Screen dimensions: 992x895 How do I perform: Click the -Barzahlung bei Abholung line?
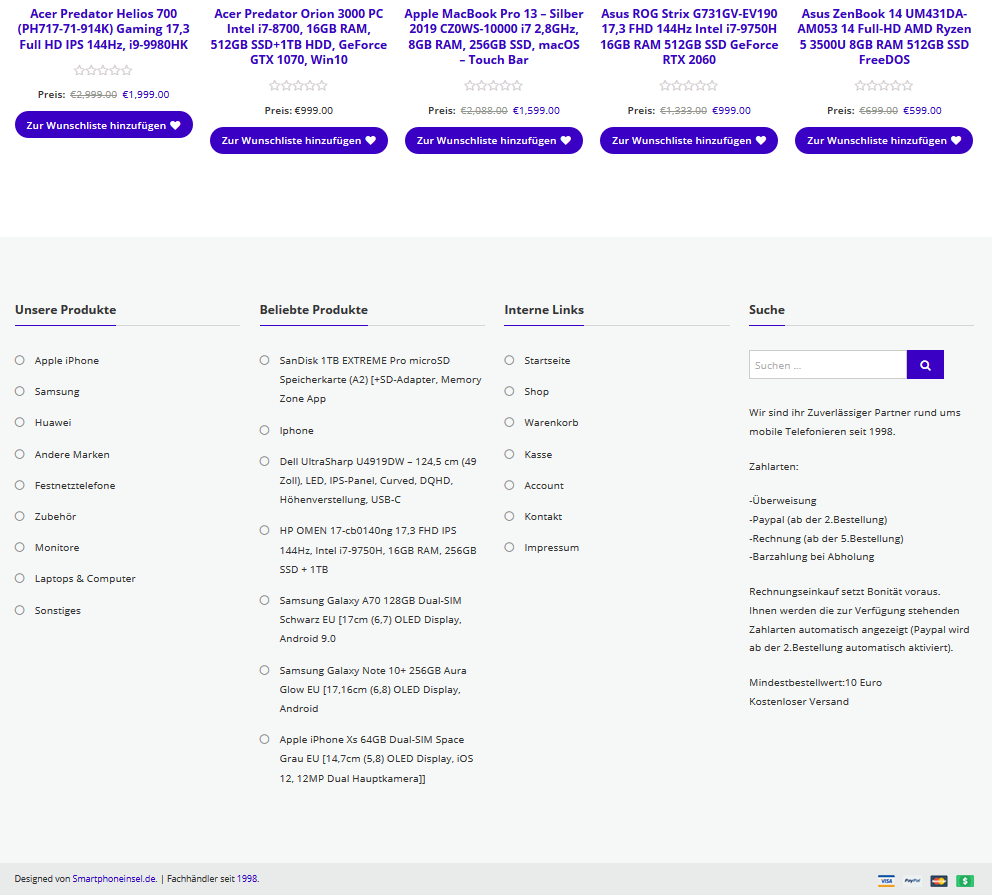click(x=812, y=557)
